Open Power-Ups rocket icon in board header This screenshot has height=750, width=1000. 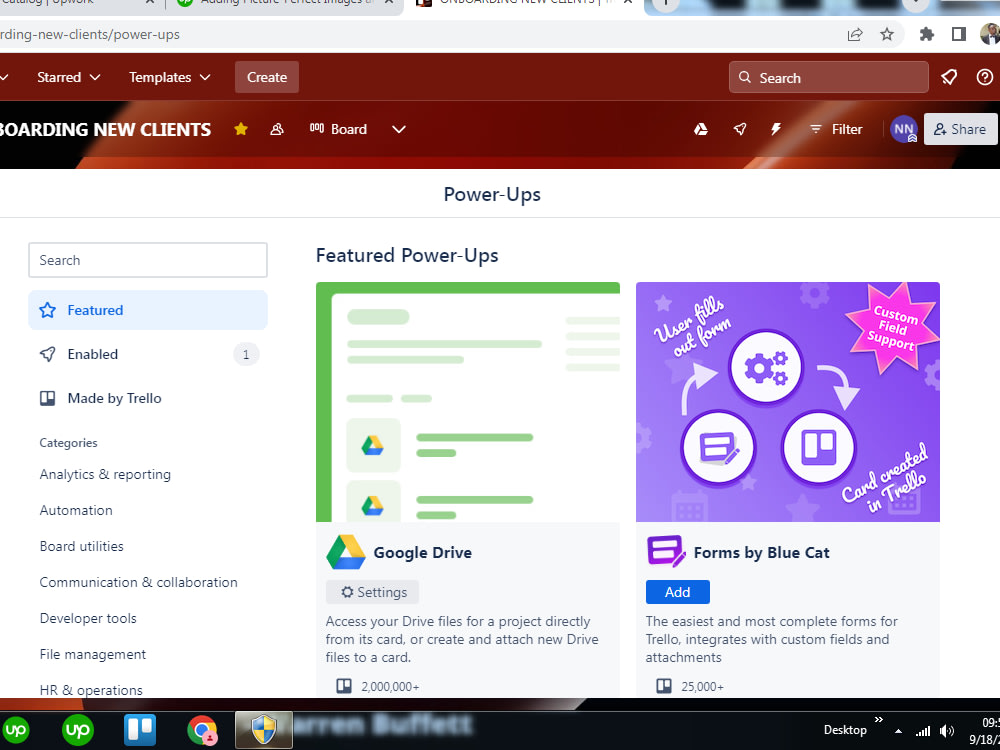(740, 129)
